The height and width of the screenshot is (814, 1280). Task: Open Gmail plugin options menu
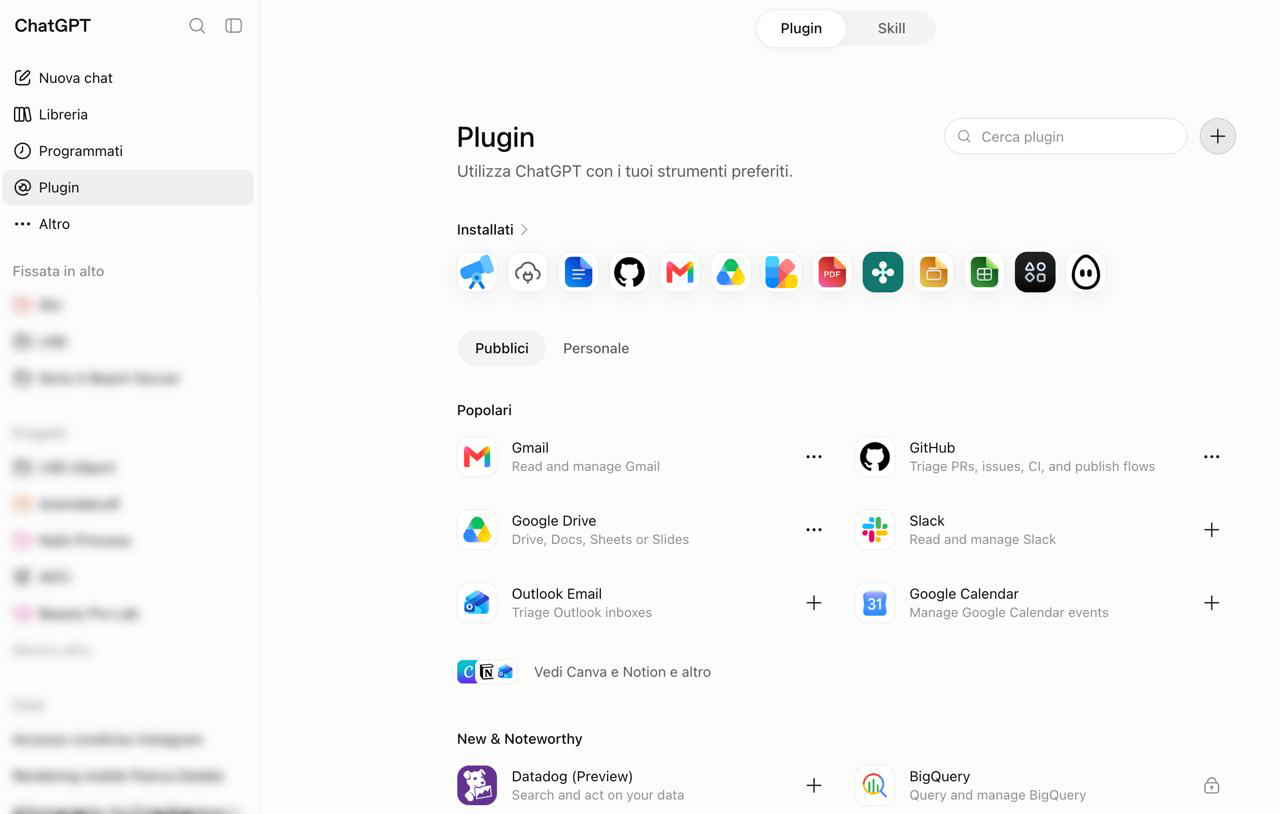[814, 457]
